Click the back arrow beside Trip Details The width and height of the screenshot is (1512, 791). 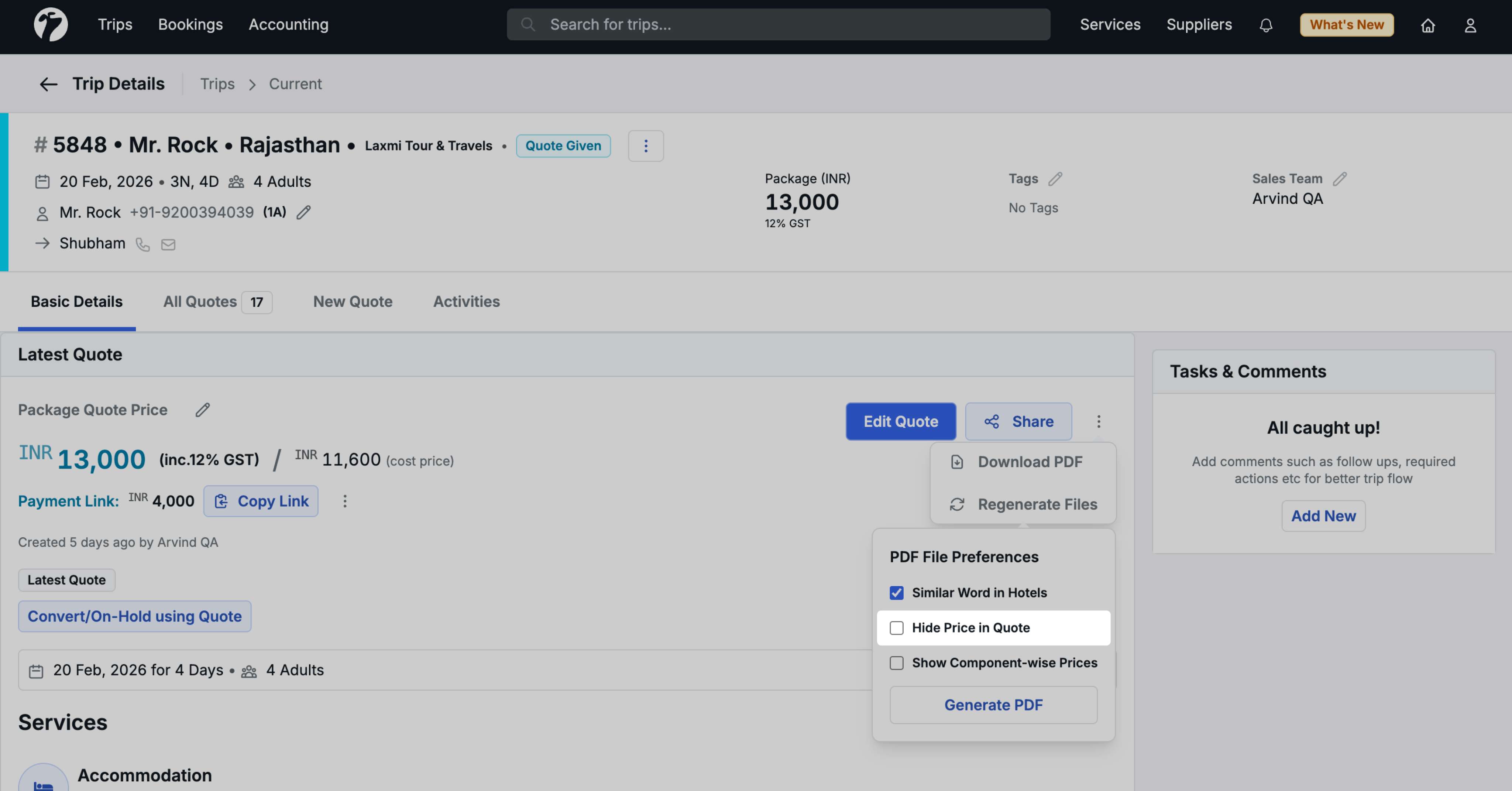pyautogui.click(x=48, y=84)
